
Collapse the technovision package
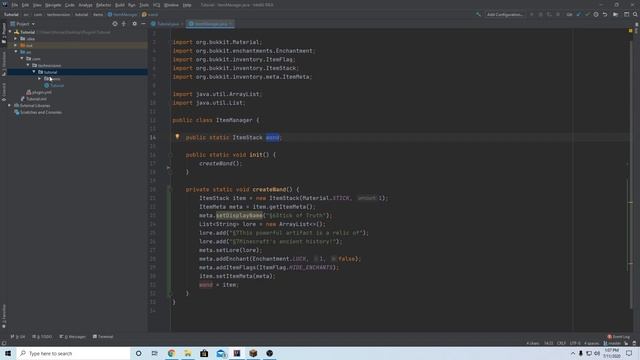point(28,65)
